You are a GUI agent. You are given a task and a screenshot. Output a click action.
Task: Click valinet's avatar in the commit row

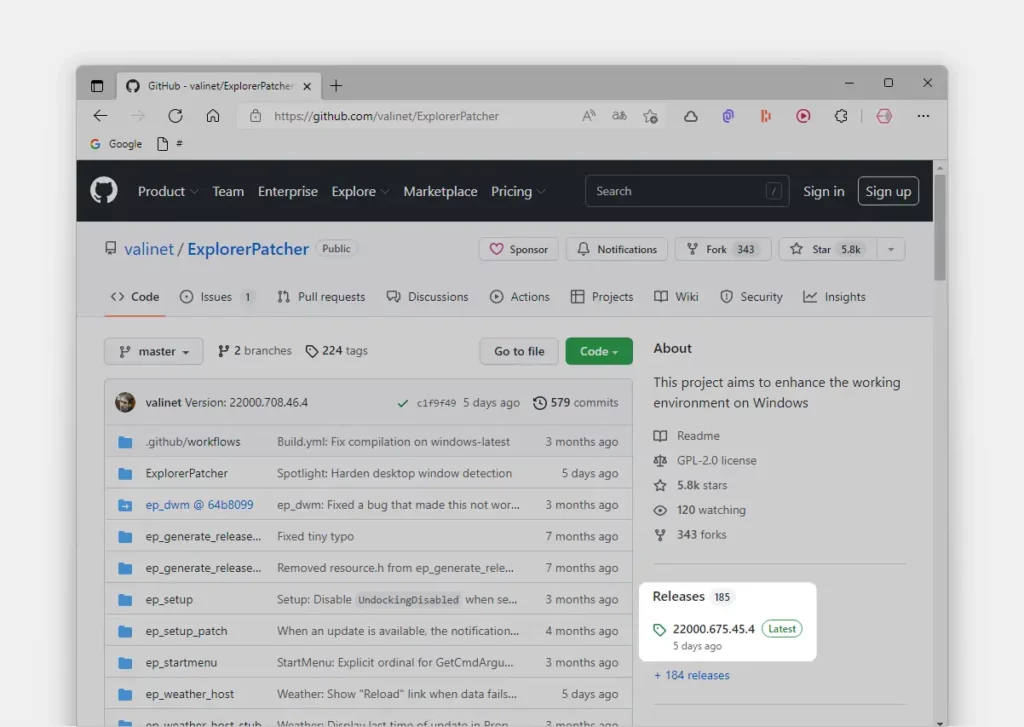click(x=125, y=403)
